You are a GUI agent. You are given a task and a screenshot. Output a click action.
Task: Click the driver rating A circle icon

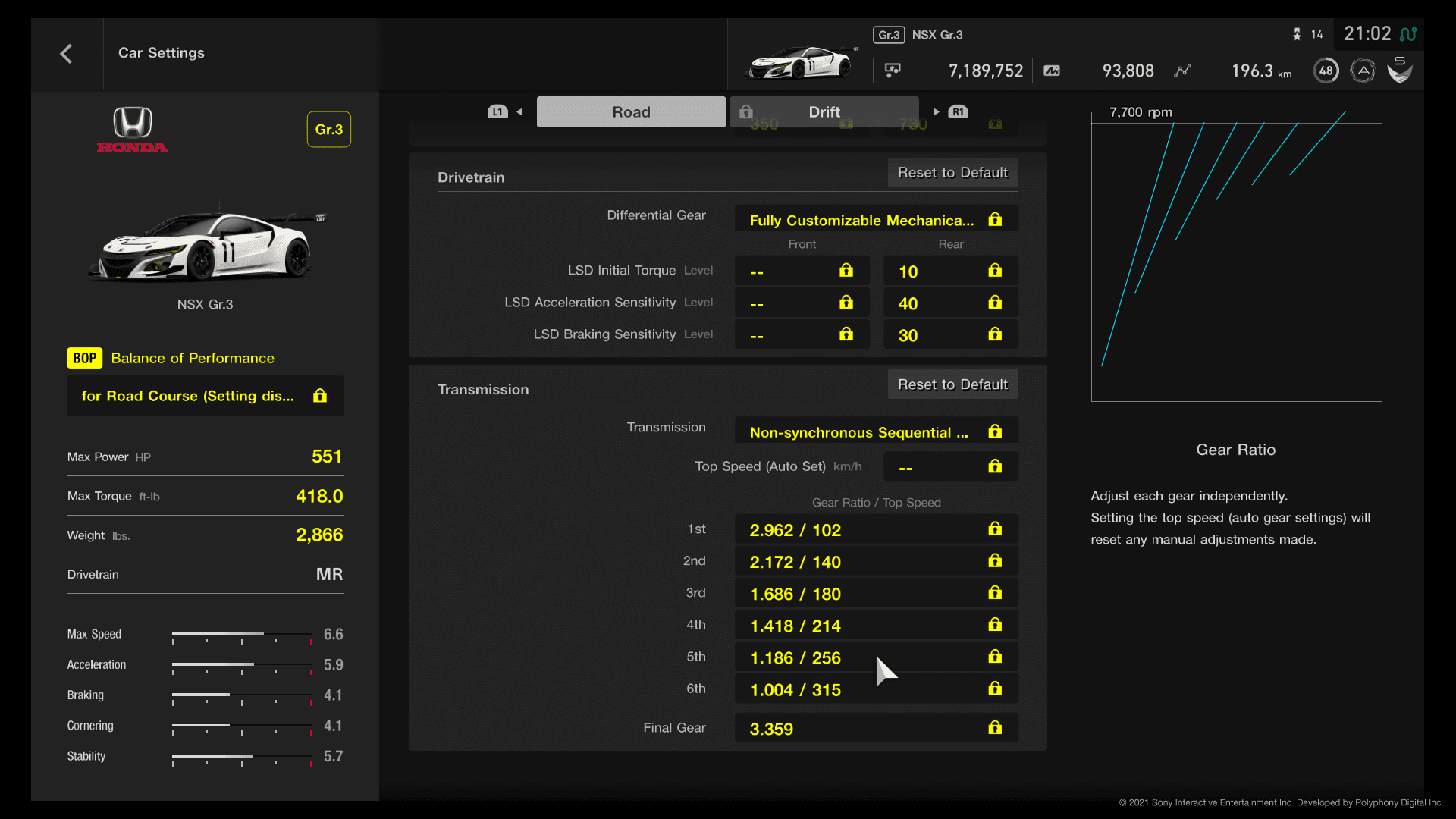point(1363,71)
